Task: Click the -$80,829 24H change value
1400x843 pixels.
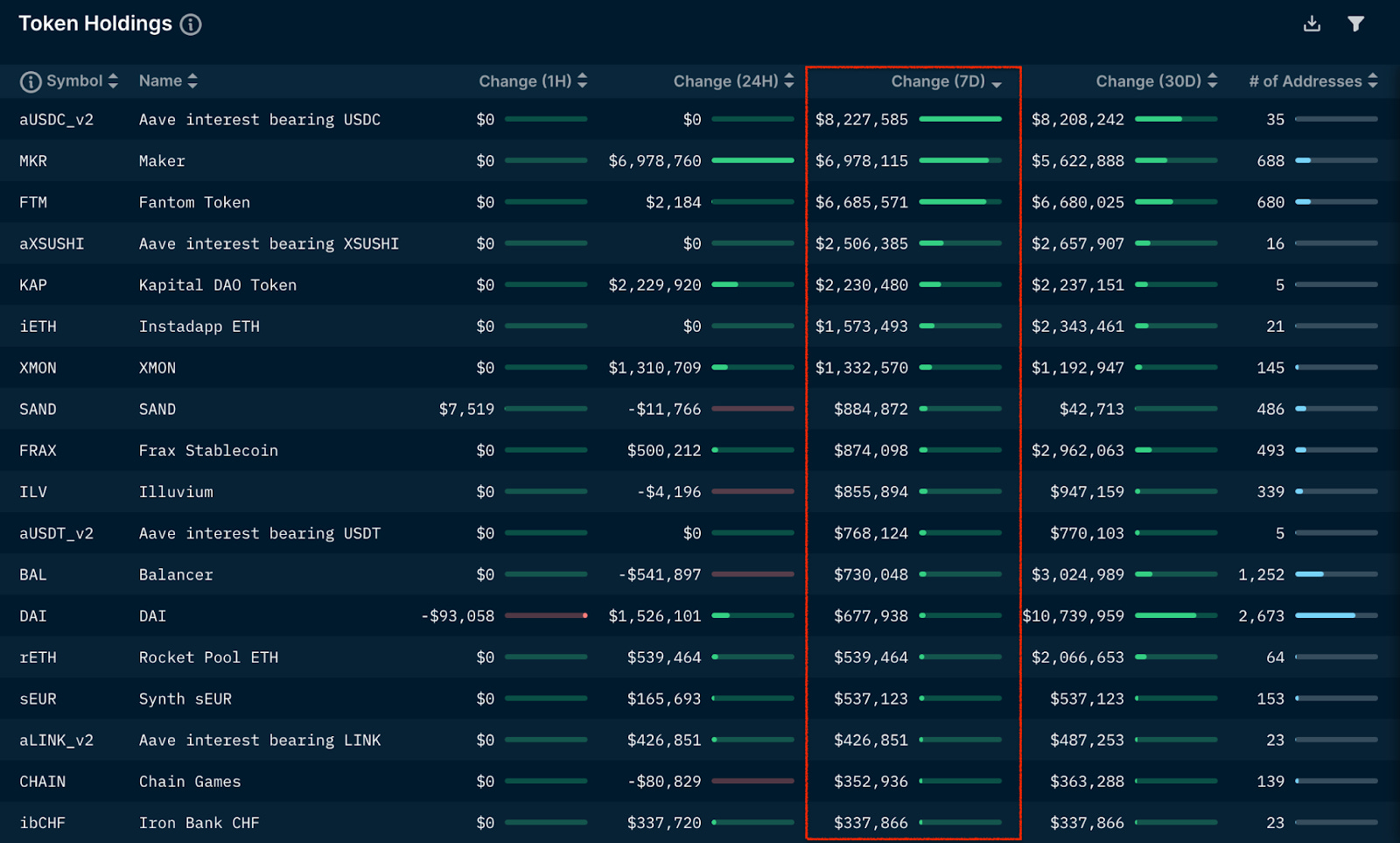Action: 665,782
